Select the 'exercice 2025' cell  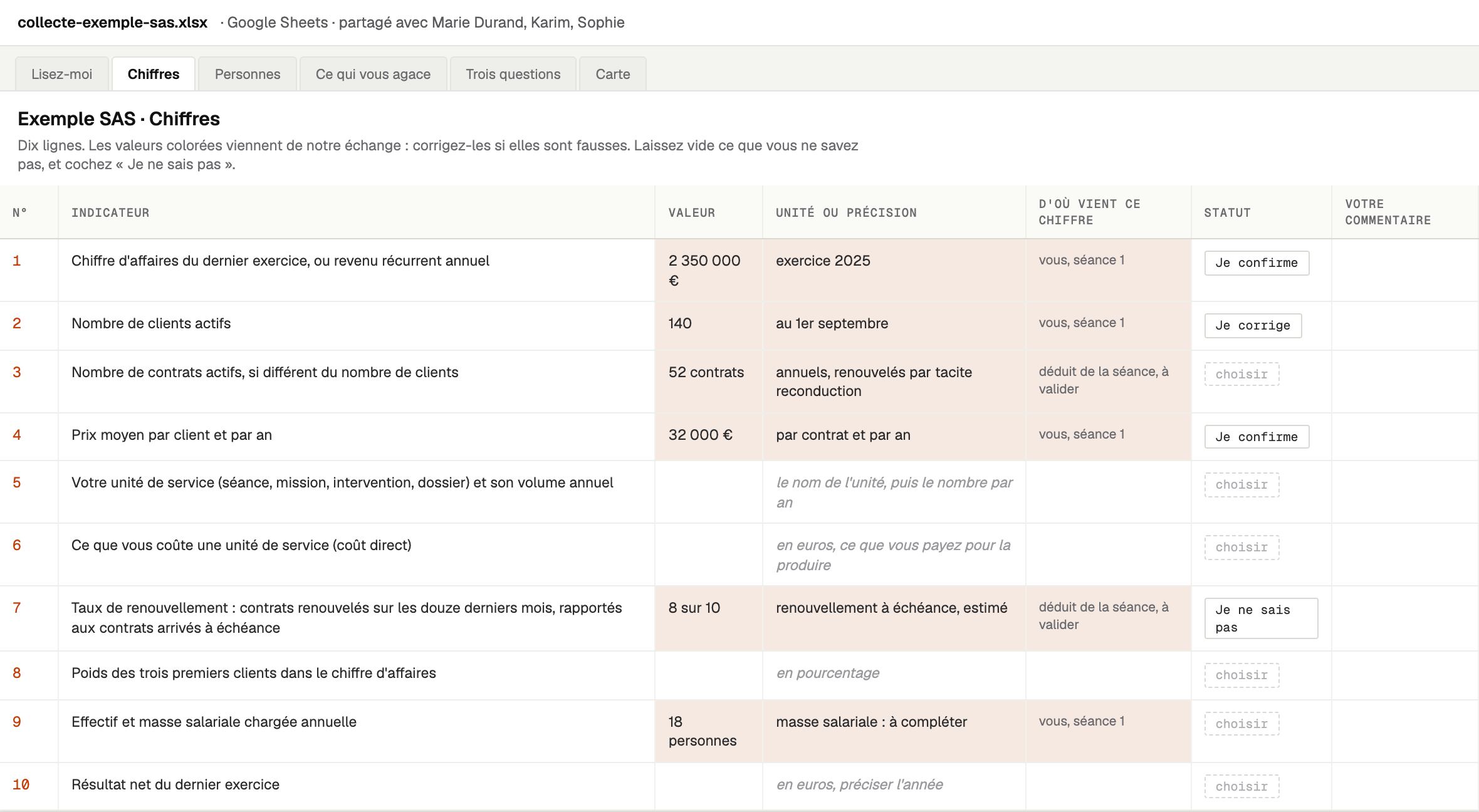pos(894,270)
